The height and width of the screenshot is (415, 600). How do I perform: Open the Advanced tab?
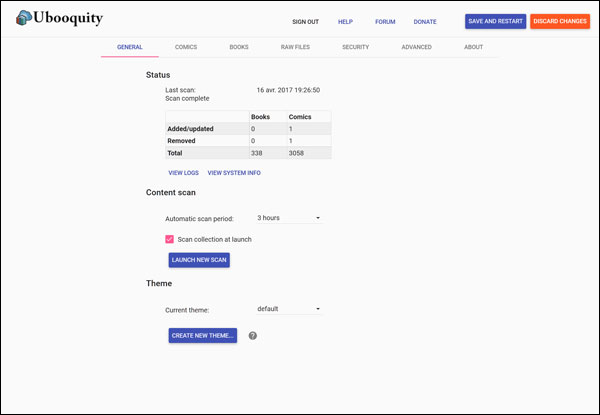pyautogui.click(x=416, y=47)
